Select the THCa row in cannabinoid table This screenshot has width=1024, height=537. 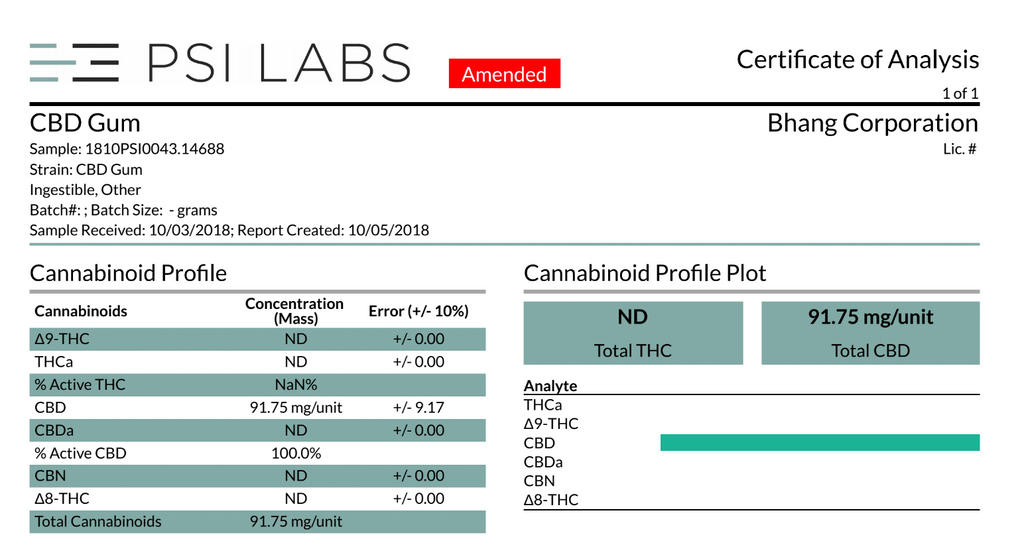point(257,362)
